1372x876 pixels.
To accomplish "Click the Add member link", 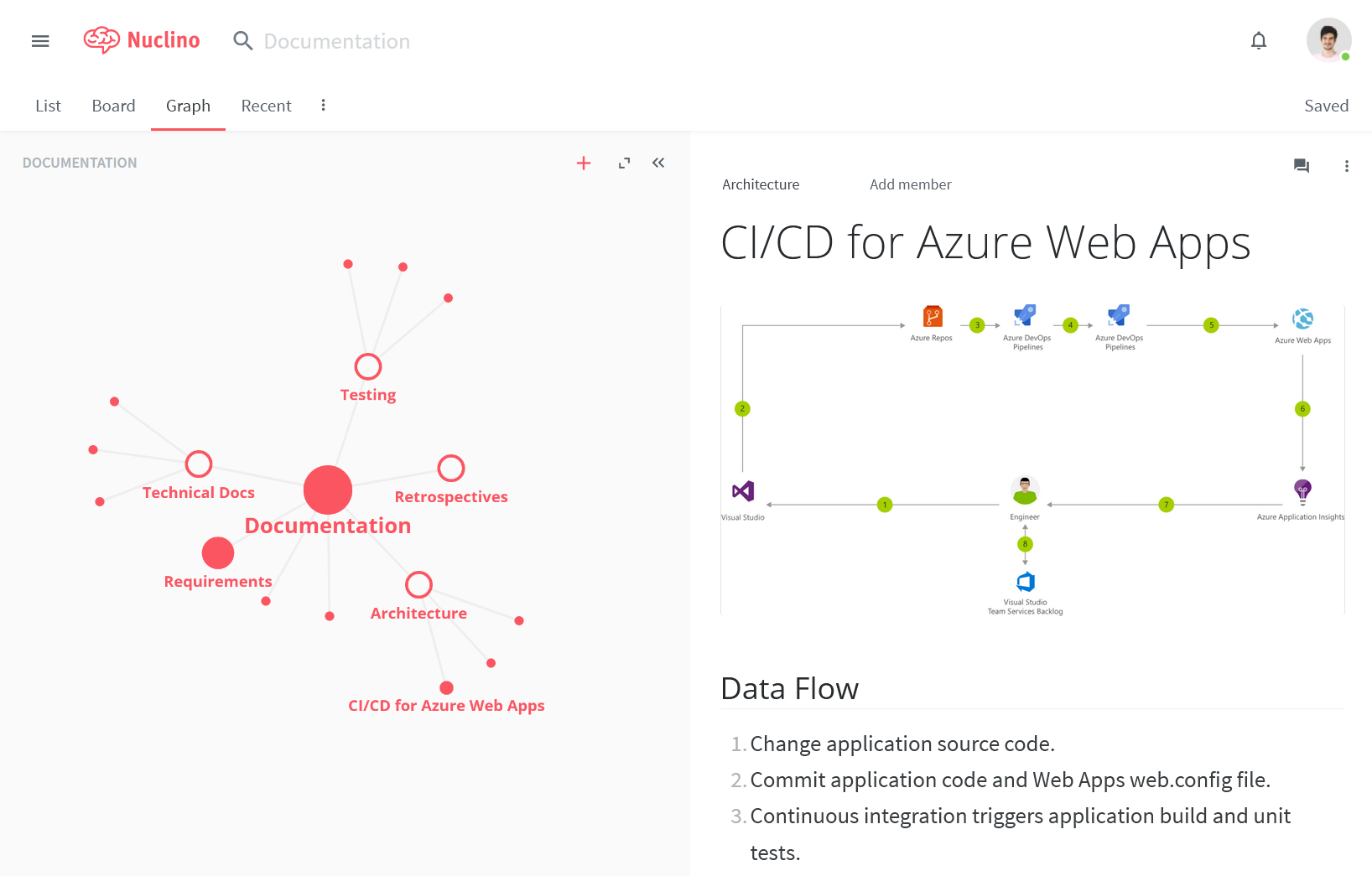I will (x=910, y=184).
